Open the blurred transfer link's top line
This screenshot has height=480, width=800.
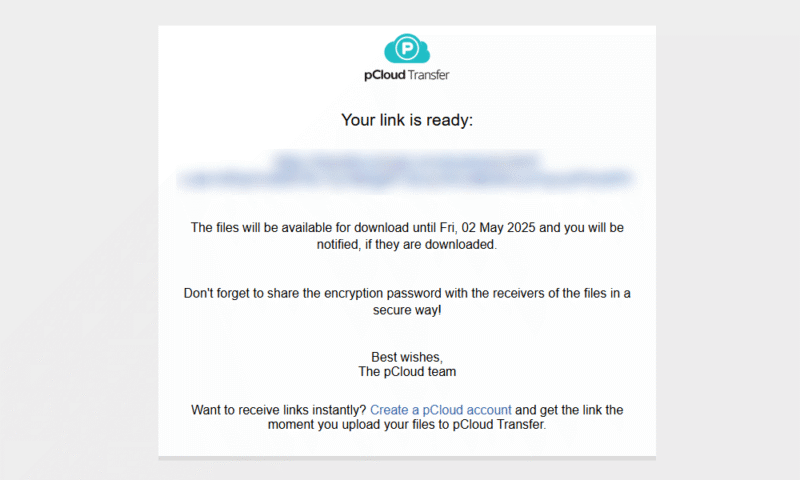click(x=407, y=160)
